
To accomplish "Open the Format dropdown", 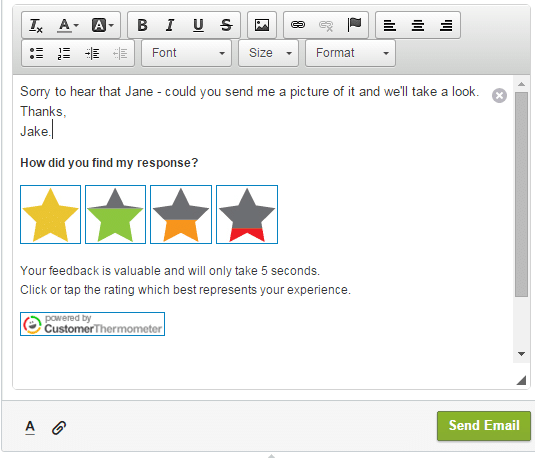I will coord(350,53).
